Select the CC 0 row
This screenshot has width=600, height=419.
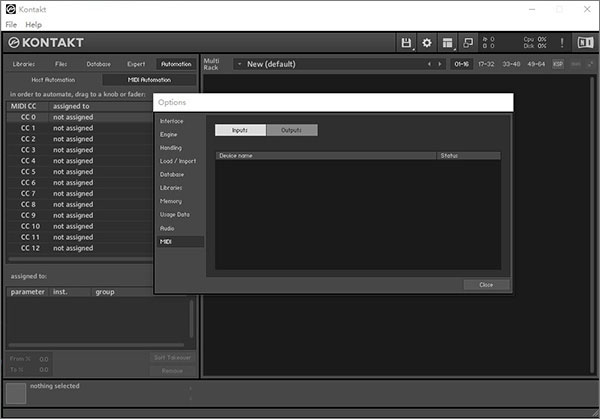click(80, 117)
